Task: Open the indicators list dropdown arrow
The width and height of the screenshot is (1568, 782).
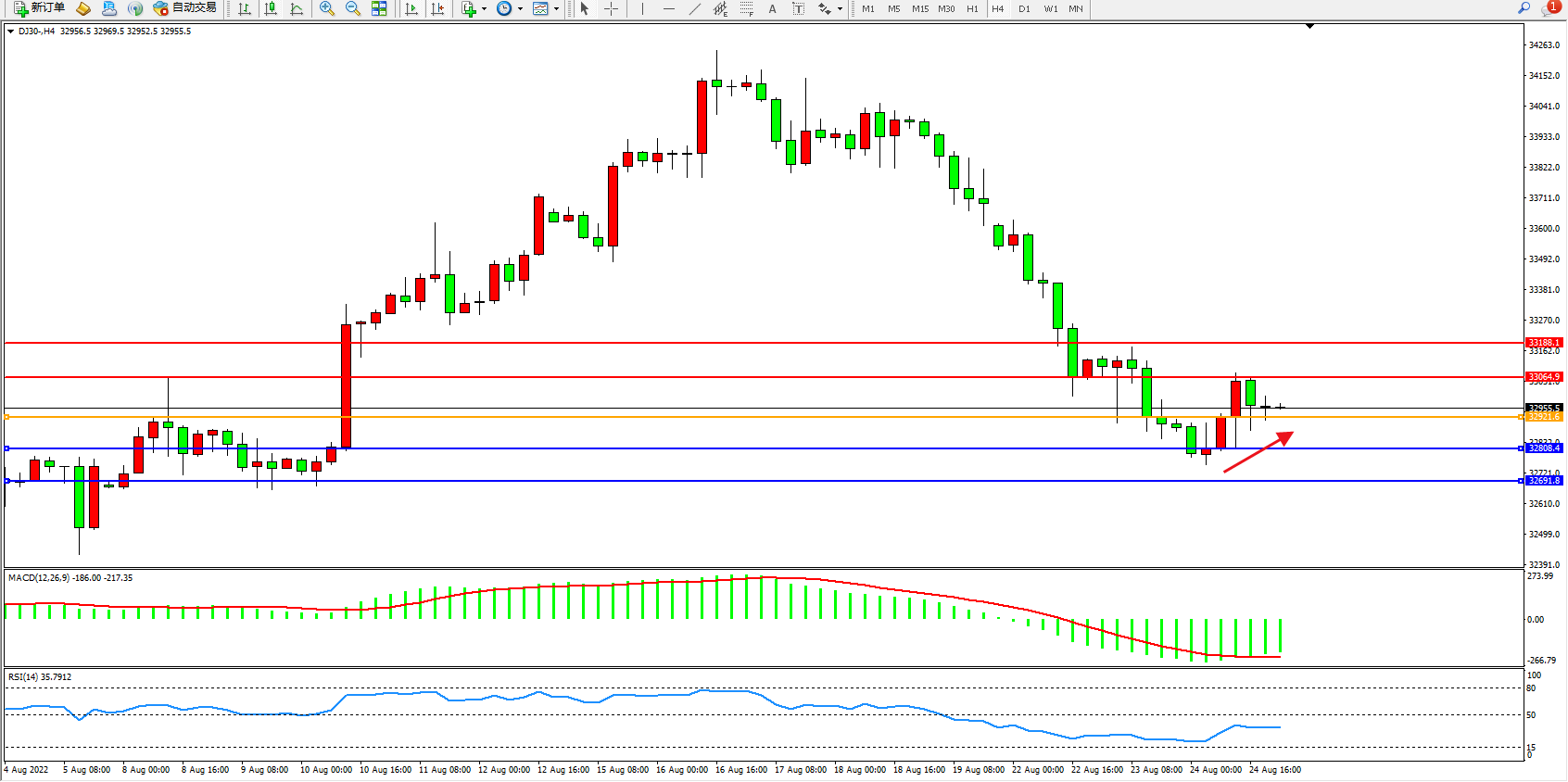Action: click(x=484, y=9)
